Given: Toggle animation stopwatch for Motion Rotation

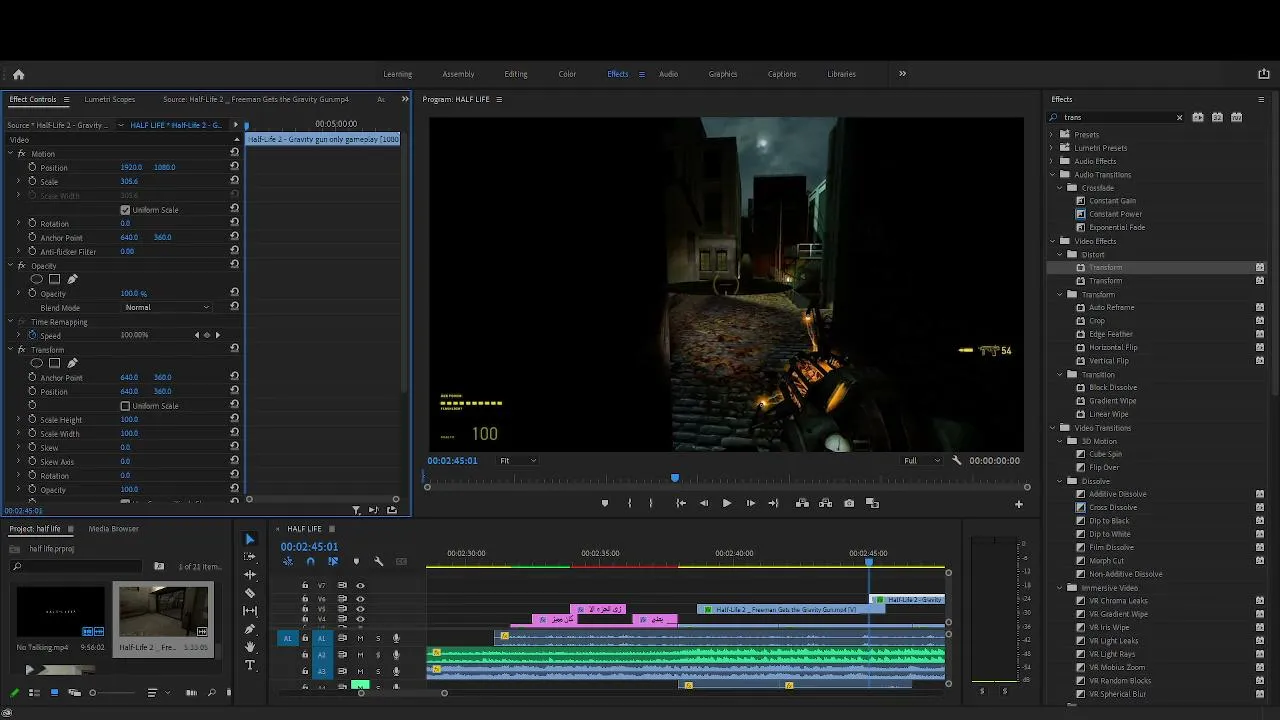Looking at the screenshot, I should point(32,223).
